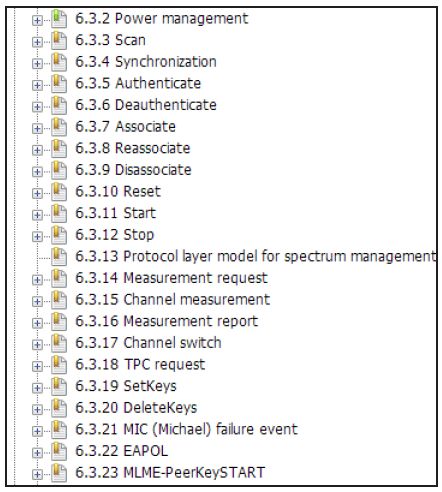442x492 pixels.
Task: Open section 6.3.8 Reassociate
Action: pos(133,148)
